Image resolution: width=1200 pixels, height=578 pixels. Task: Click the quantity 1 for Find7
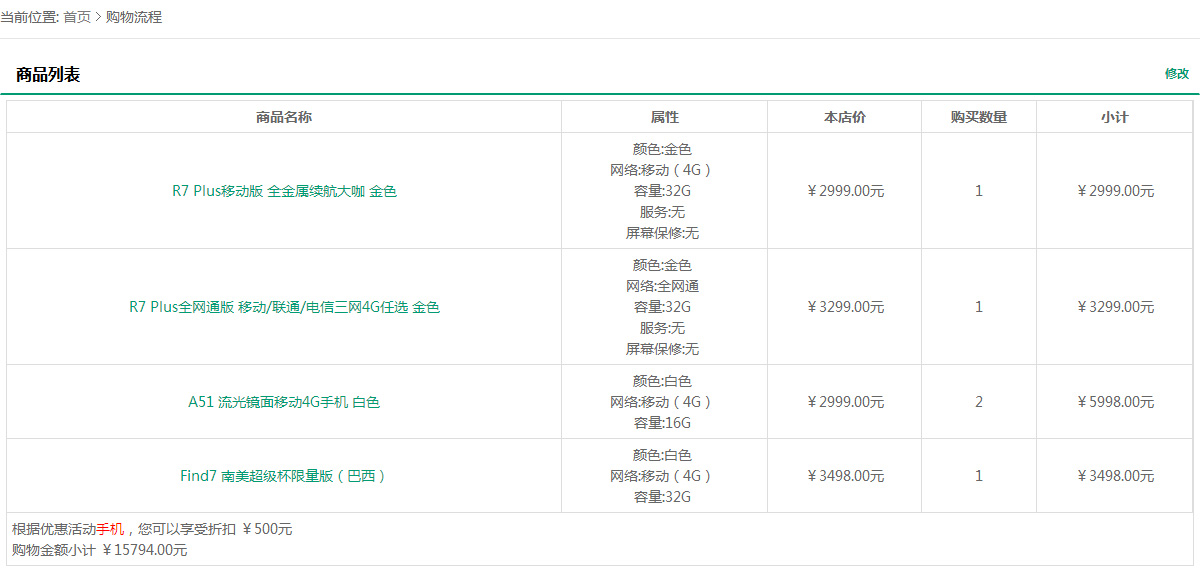(979, 476)
